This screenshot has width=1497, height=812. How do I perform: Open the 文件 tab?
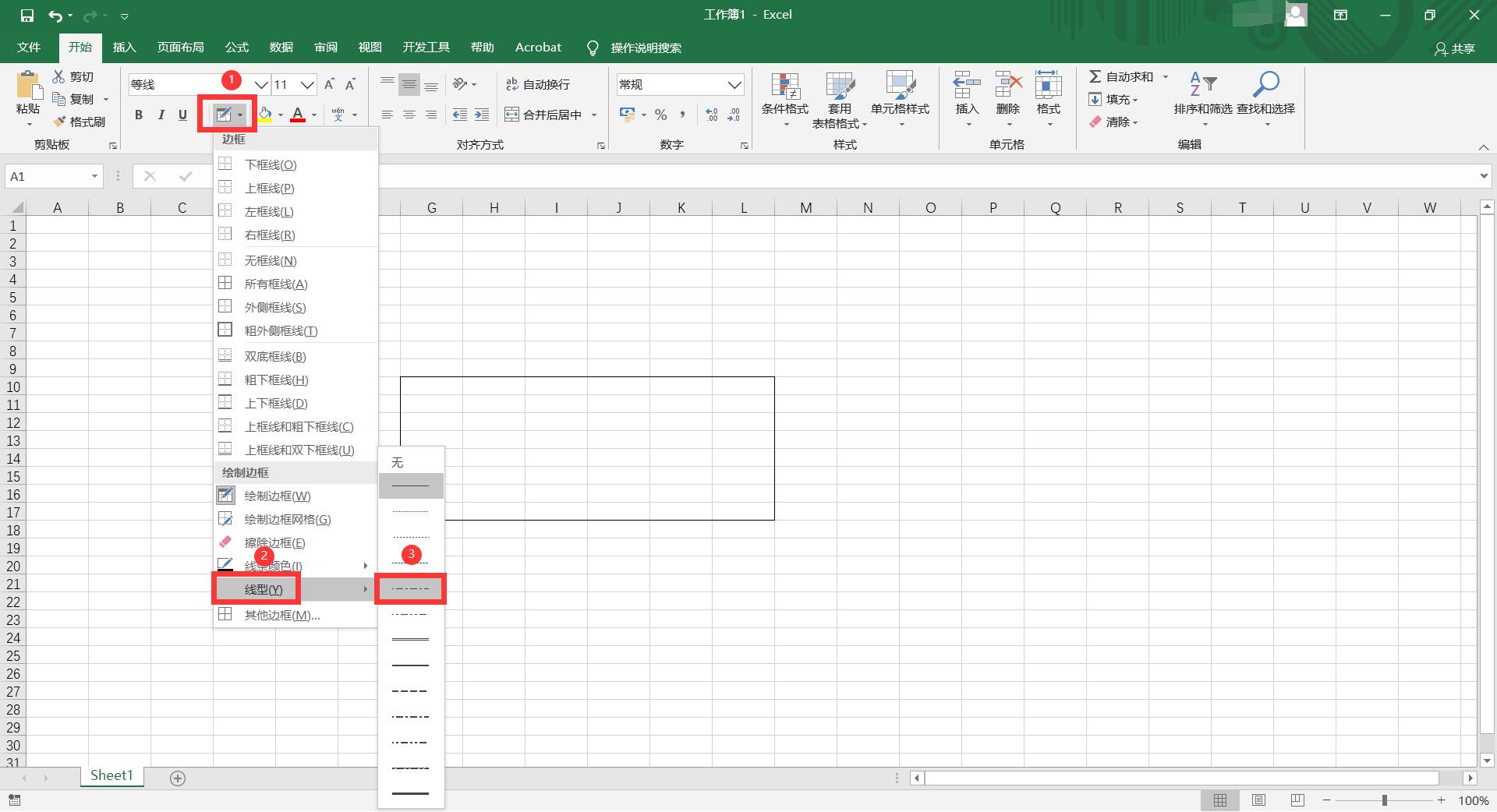point(29,48)
